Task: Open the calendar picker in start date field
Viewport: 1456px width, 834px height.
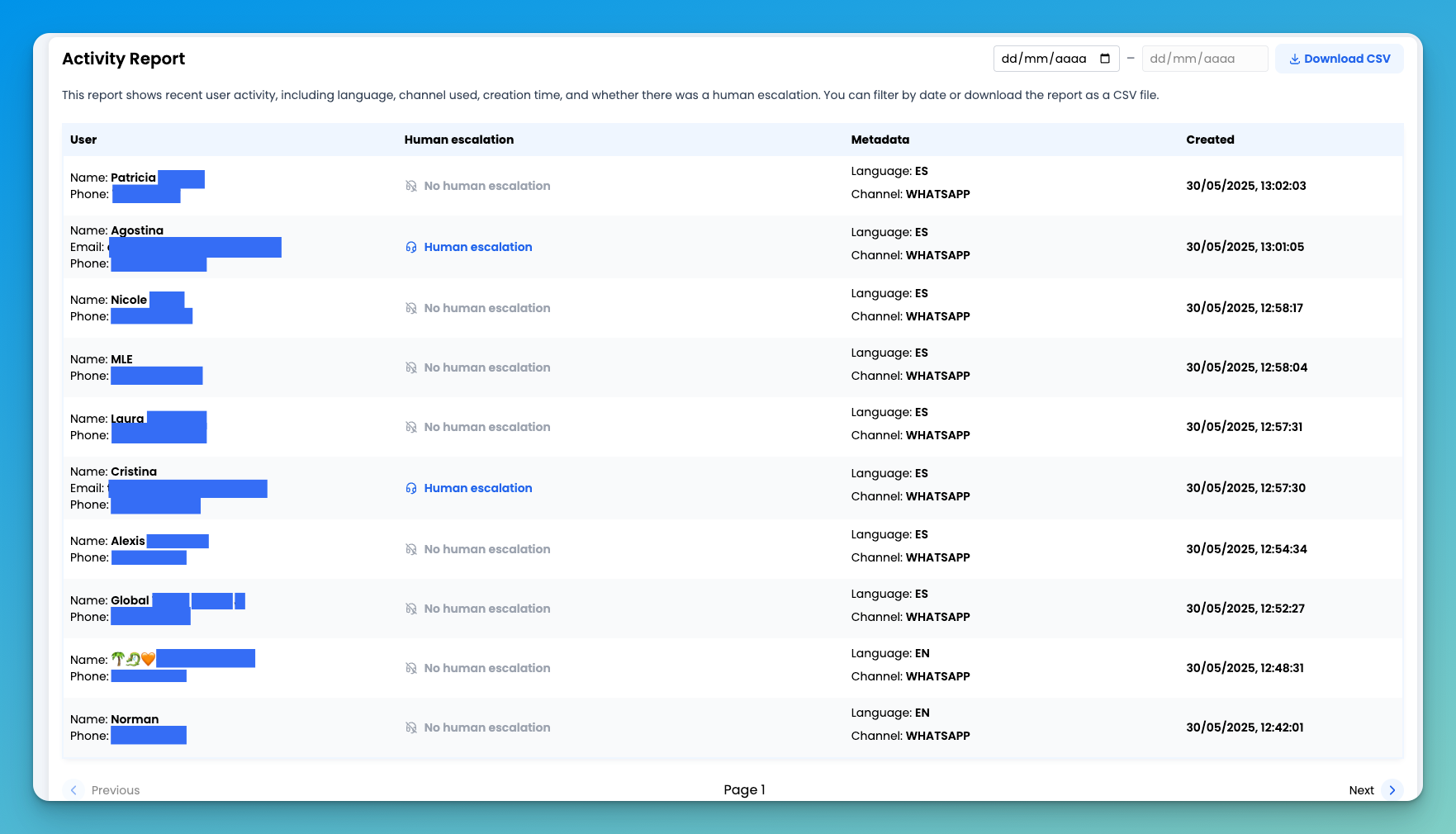Action: pos(1105,59)
